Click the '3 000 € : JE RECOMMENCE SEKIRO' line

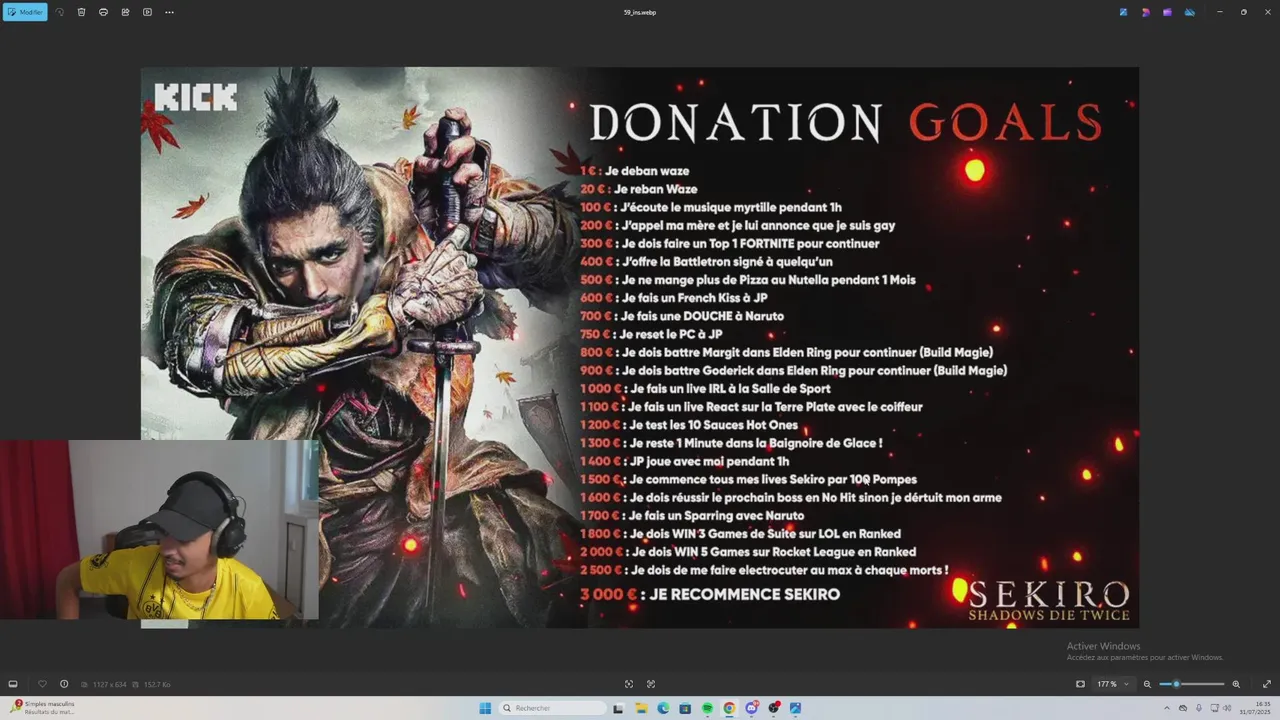[x=710, y=594]
